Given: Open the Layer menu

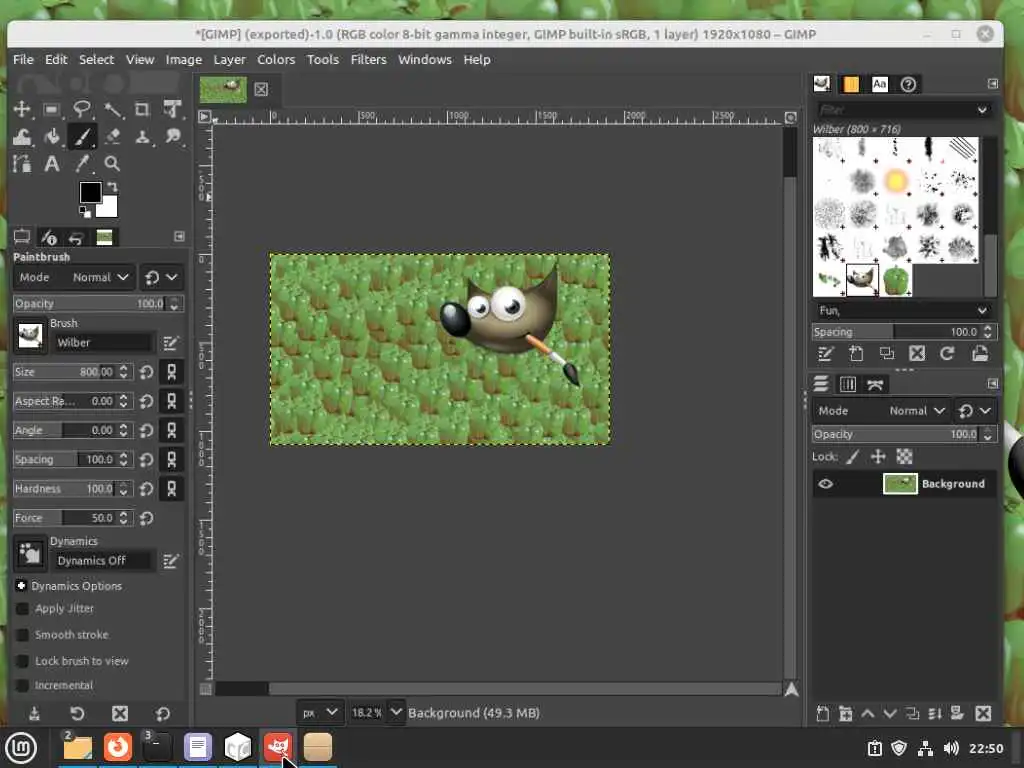Looking at the screenshot, I should [x=229, y=59].
